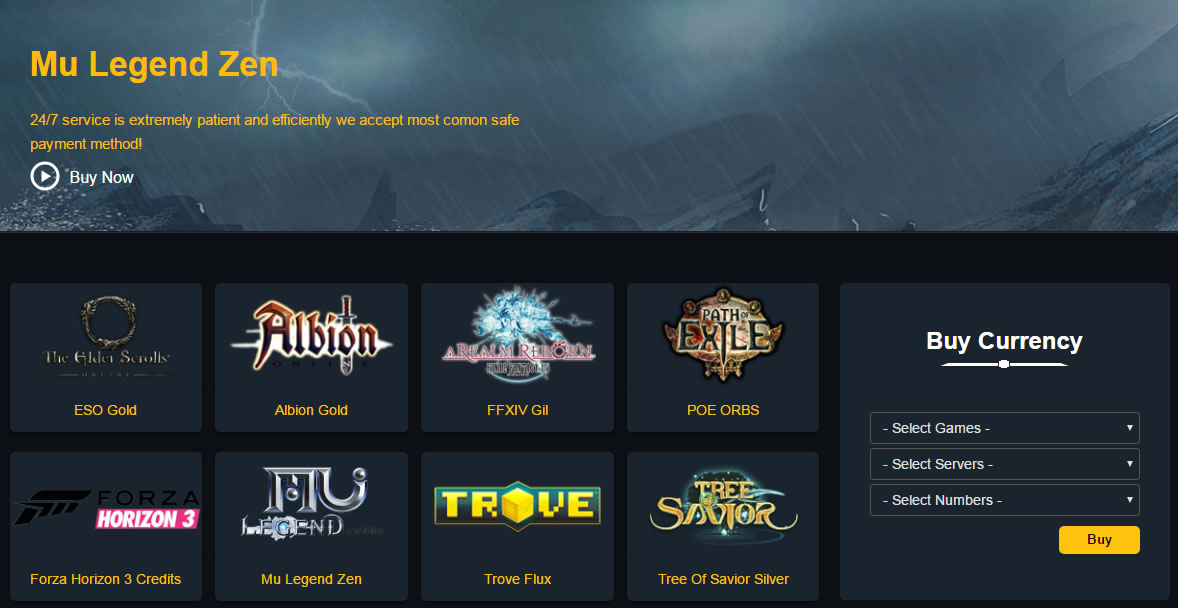Go to Albion Gold text link
The height and width of the screenshot is (608, 1178).
click(311, 410)
